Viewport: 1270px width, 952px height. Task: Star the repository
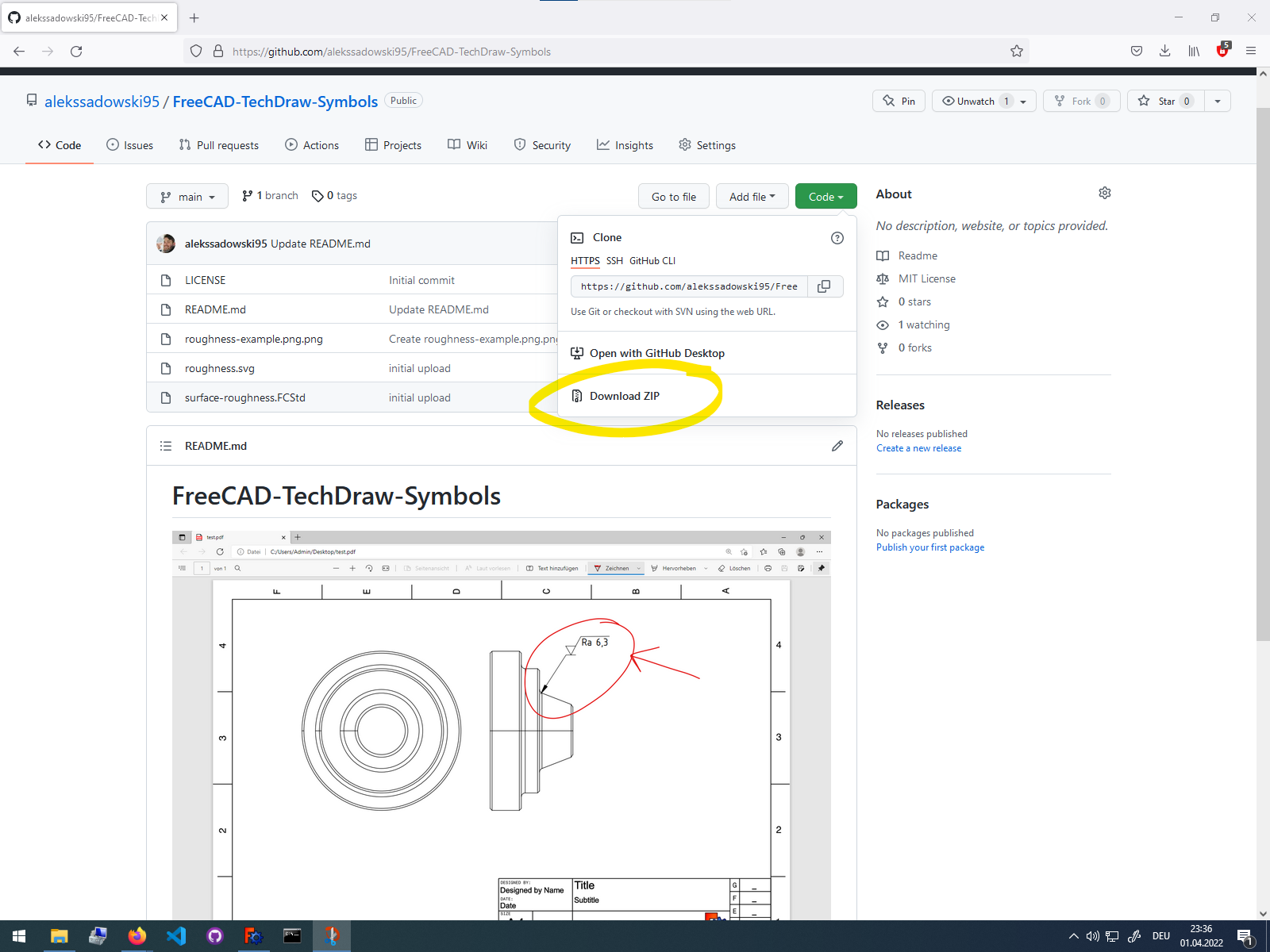(x=1164, y=101)
